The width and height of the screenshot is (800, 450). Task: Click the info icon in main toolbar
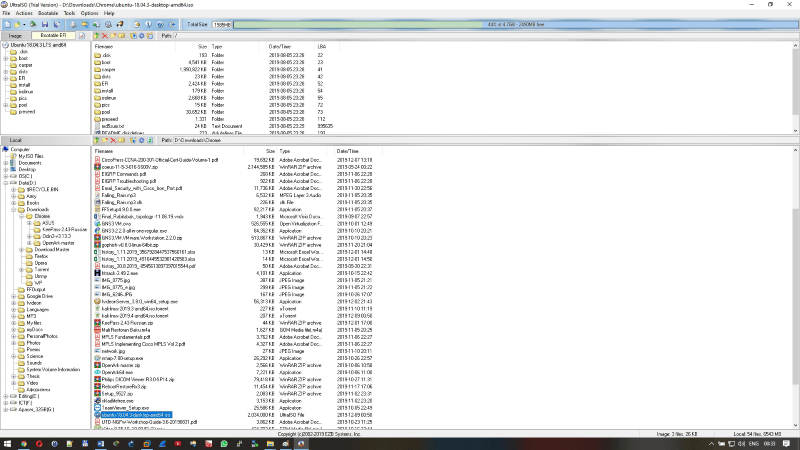(148, 24)
